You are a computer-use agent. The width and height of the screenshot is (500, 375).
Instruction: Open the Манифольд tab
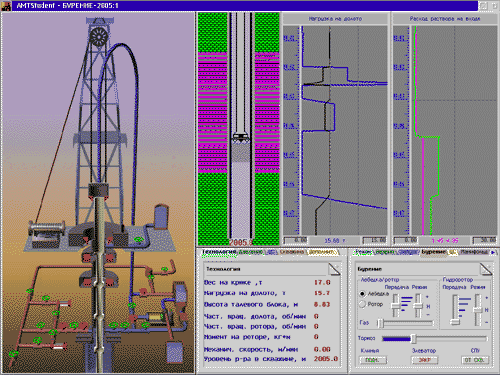click(474, 252)
